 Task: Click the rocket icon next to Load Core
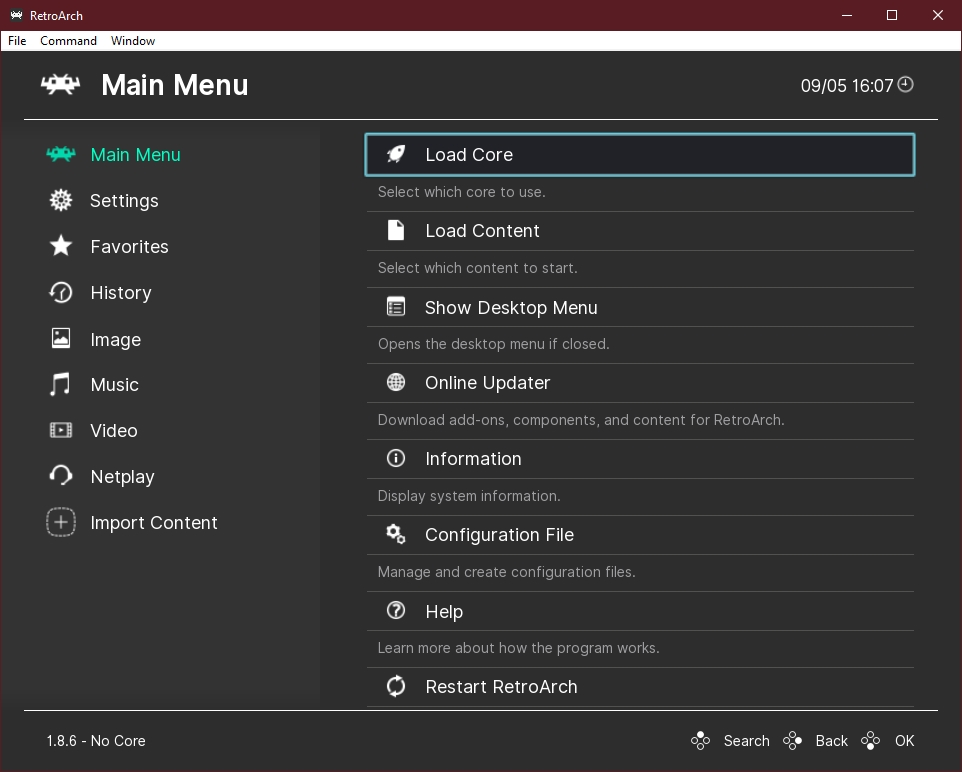click(396, 154)
